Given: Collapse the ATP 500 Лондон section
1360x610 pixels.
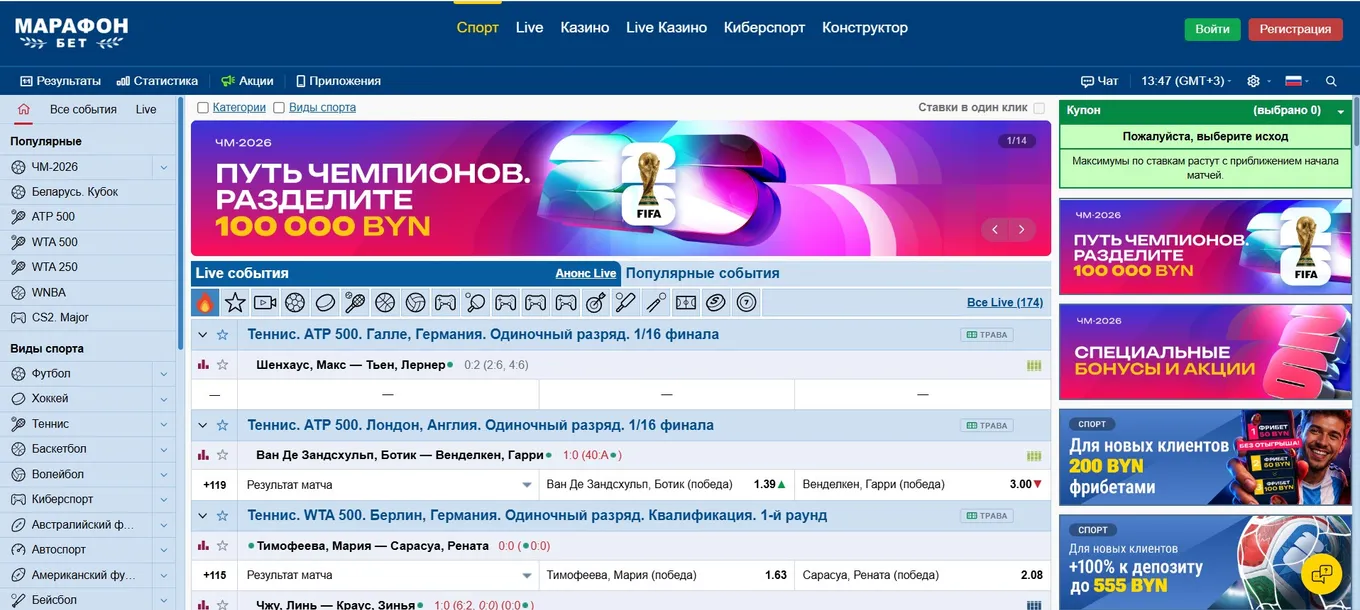Looking at the screenshot, I should click(203, 425).
